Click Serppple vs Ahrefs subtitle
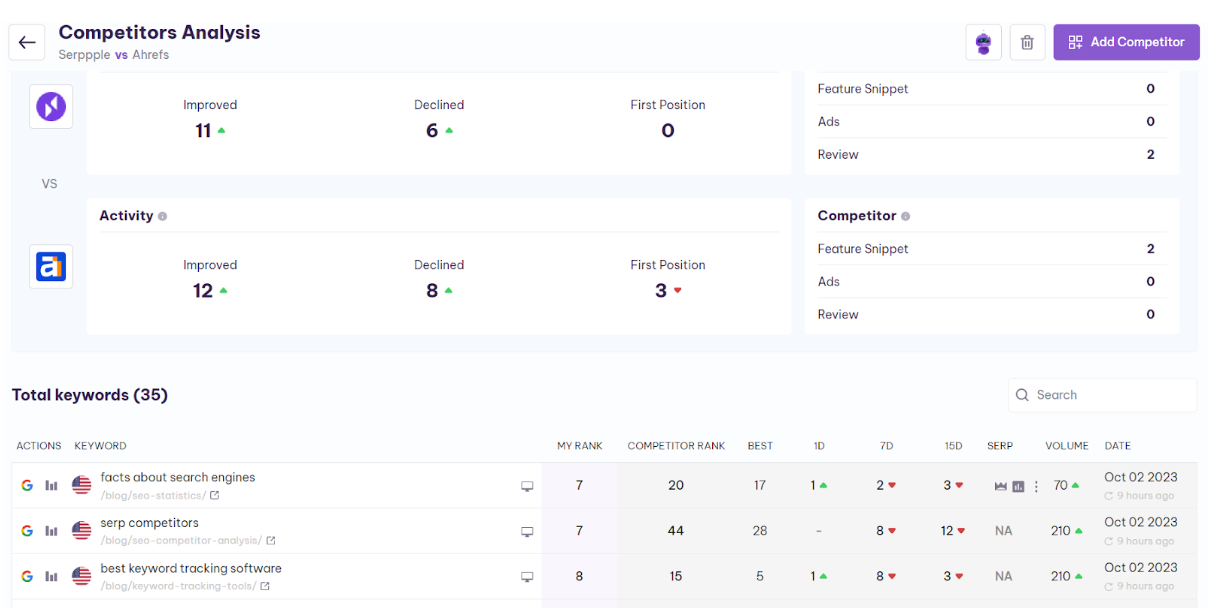The height and width of the screenshot is (614, 1208). tap(114, 55)
